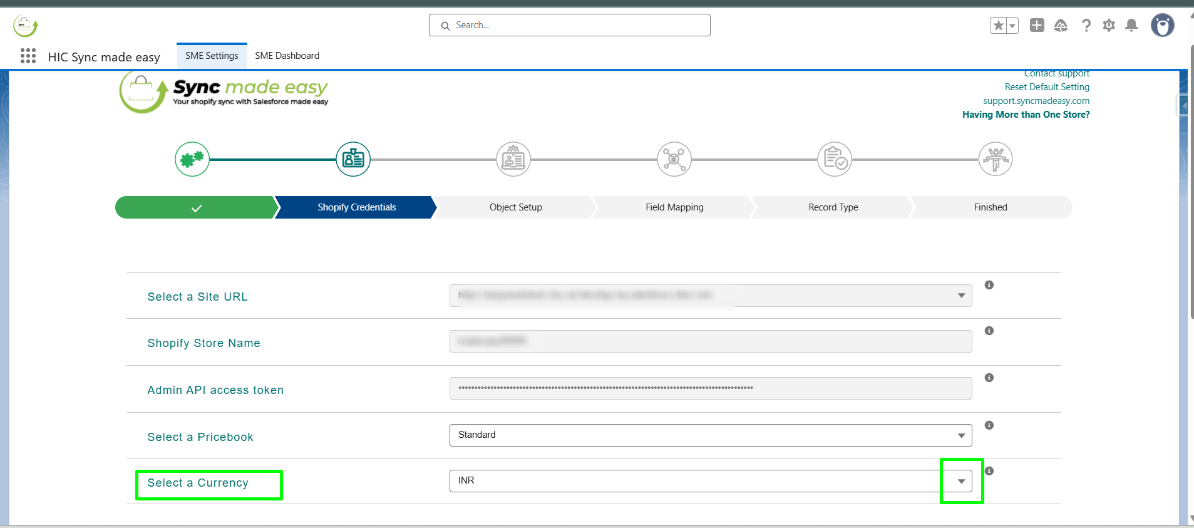Viewport: 1194px width, 528px height.
Task: Select the completed green checkmark stage
Action: tap(196, 207)
